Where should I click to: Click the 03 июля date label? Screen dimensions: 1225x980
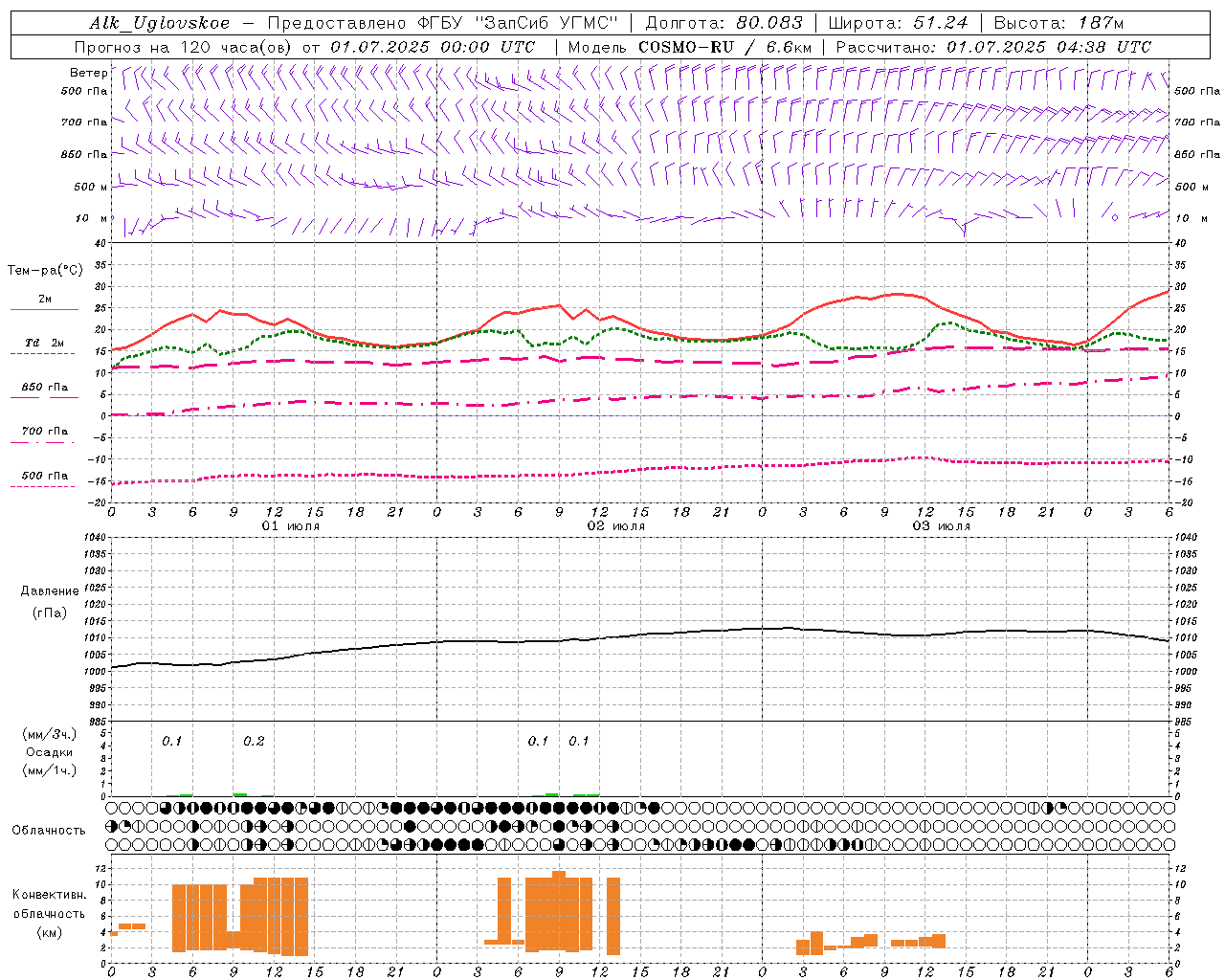942,526
